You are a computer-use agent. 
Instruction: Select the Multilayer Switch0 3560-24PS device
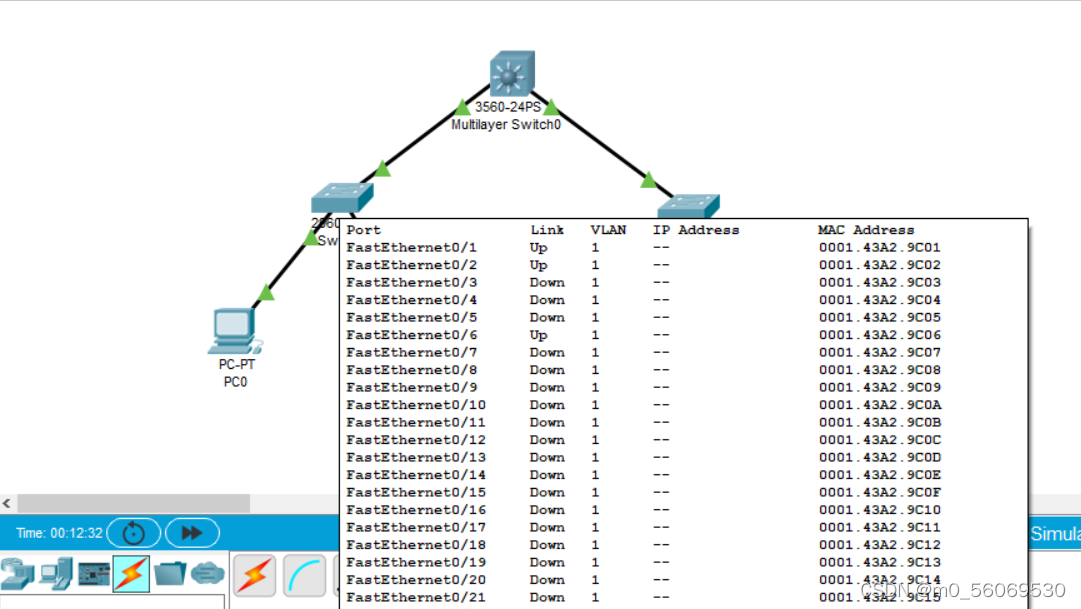point(512,73)
